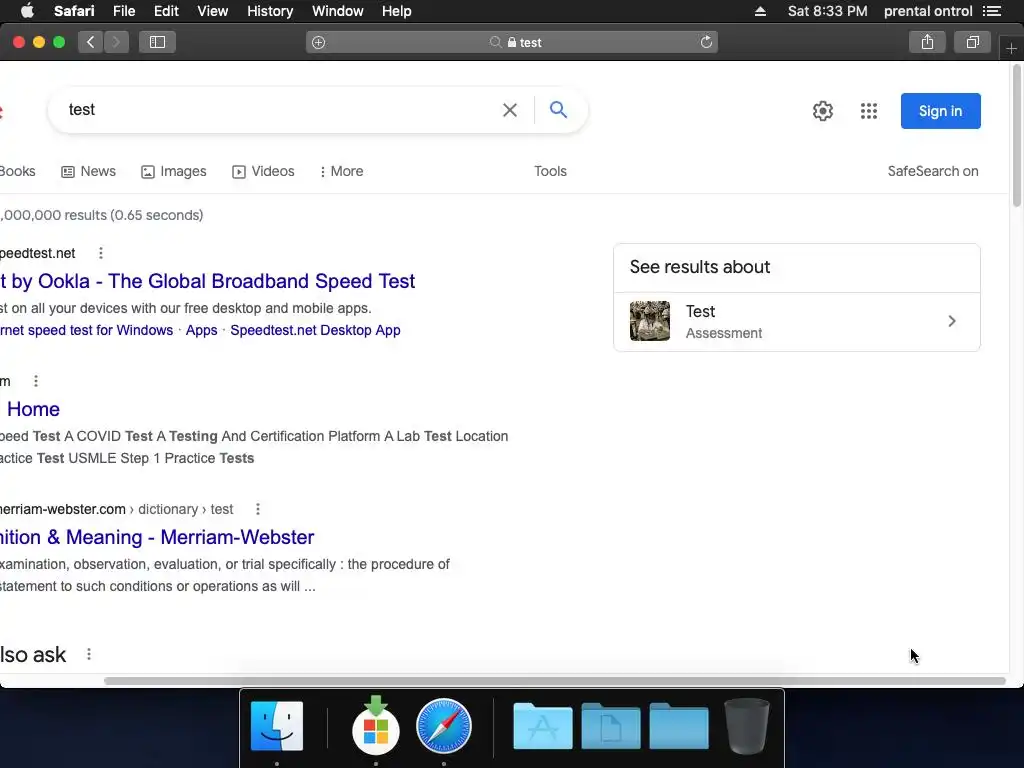Click the Sat 8:33 PM clock
The image size is (1024, 768).
827,11
